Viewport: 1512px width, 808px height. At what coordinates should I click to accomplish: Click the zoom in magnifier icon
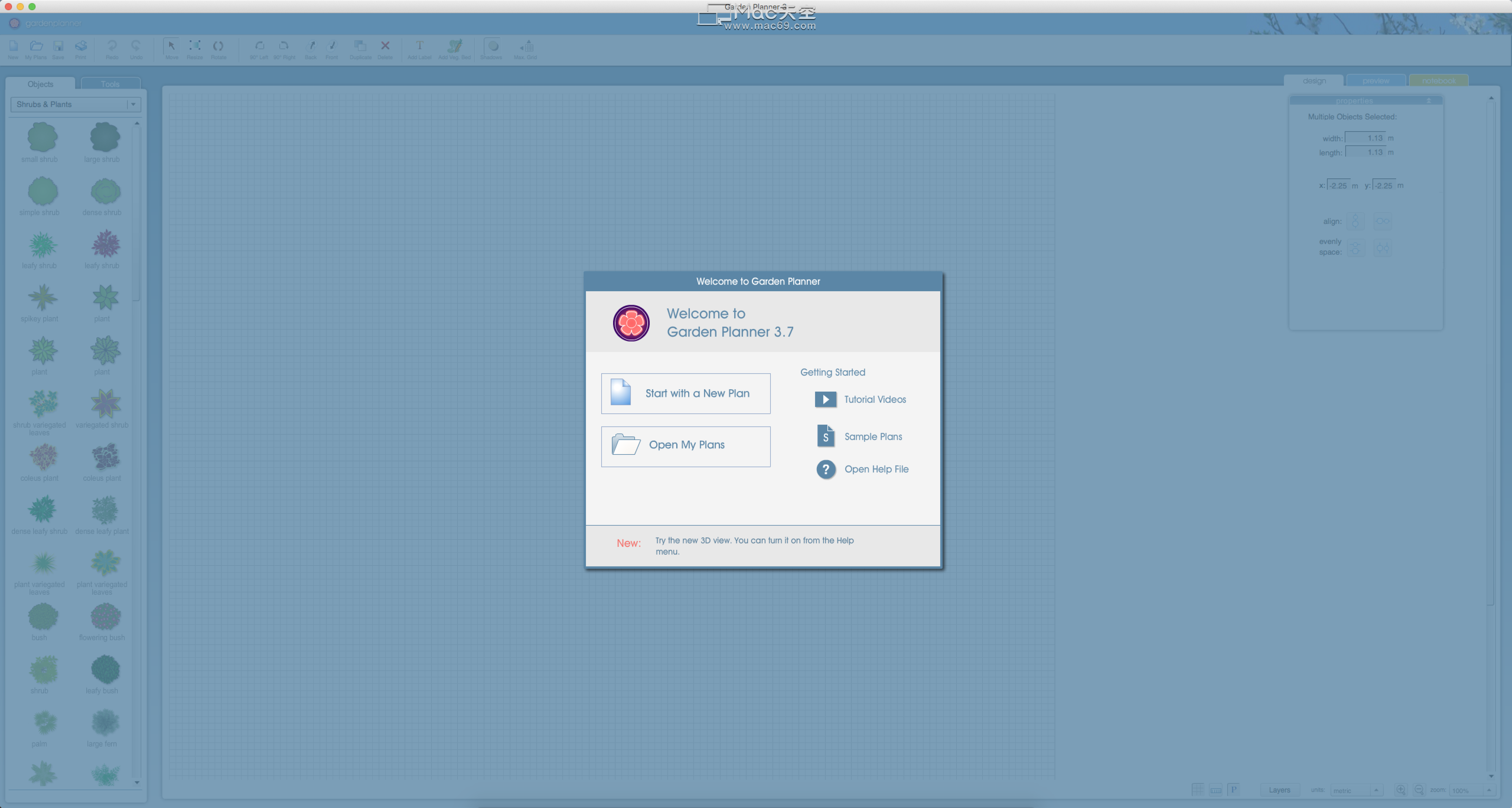(x=1400, y=790)
